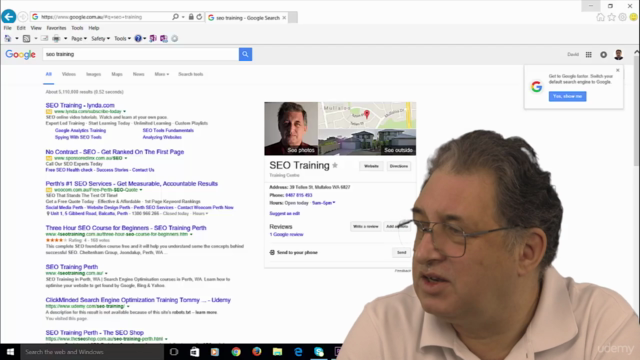Open a new tab beside the Google Search tab

[293, 18]
